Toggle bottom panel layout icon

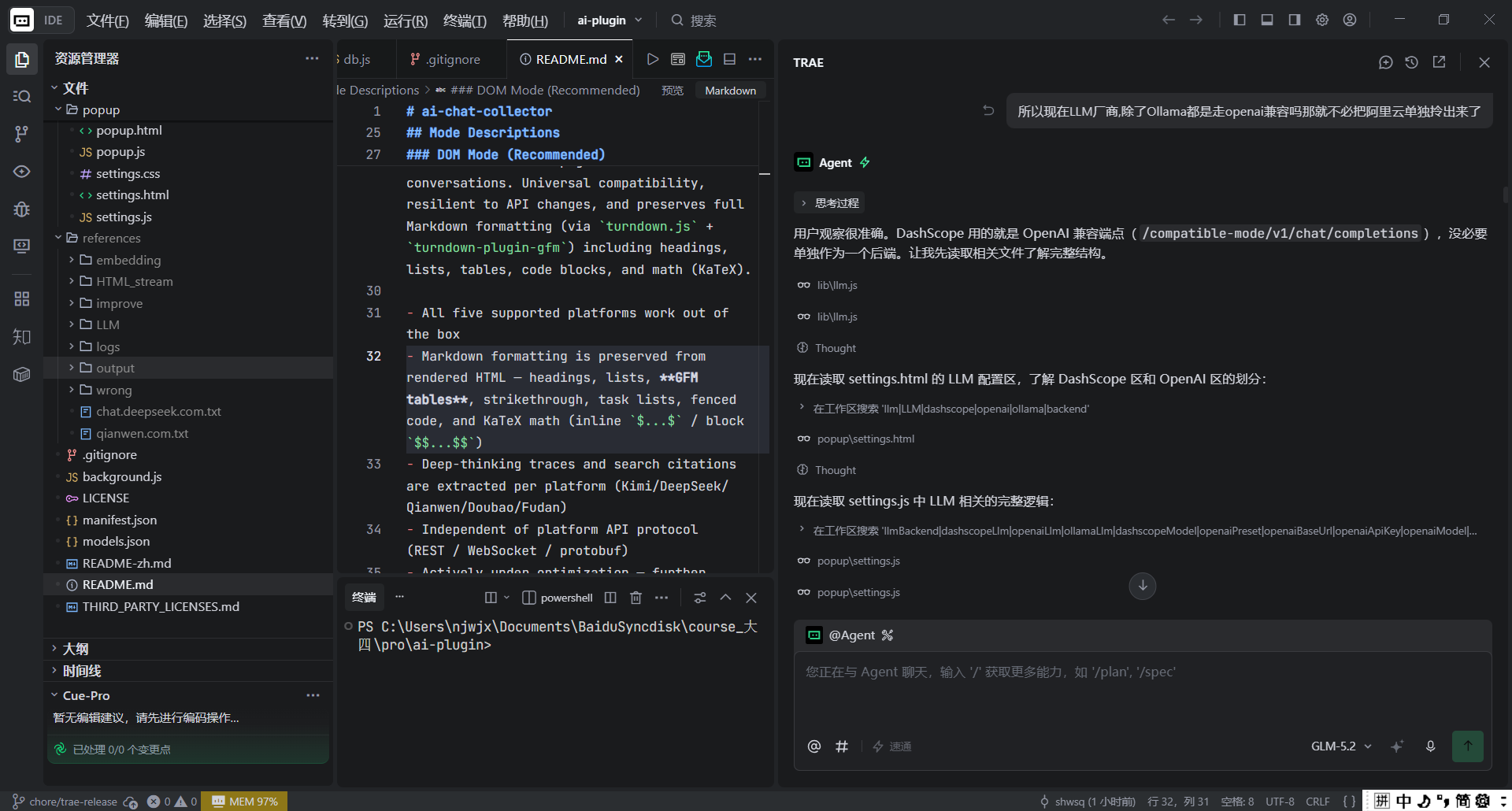tap(1267, 20)
